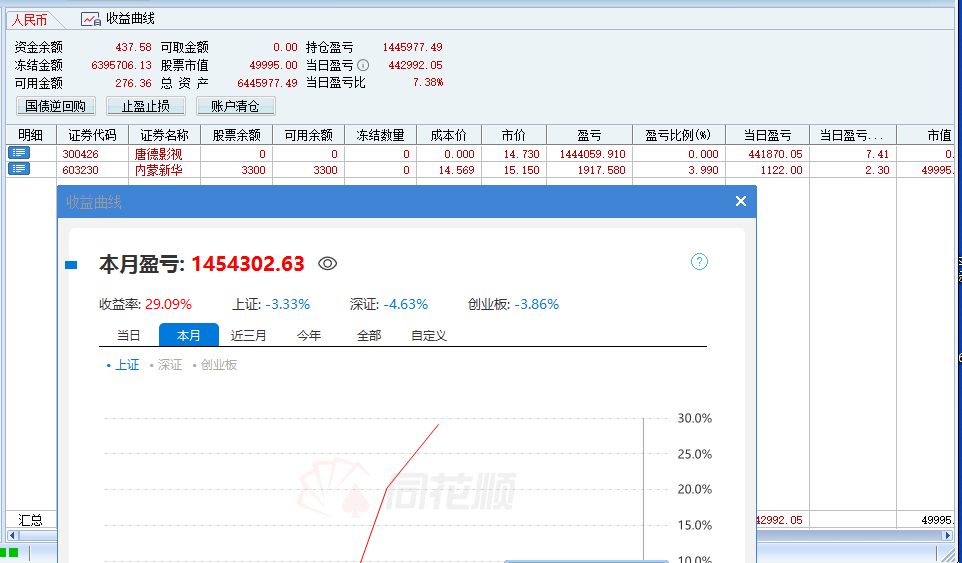962x563 pixels.
Task: Click the 国债逆回购 button
Action: click(56, 106)
